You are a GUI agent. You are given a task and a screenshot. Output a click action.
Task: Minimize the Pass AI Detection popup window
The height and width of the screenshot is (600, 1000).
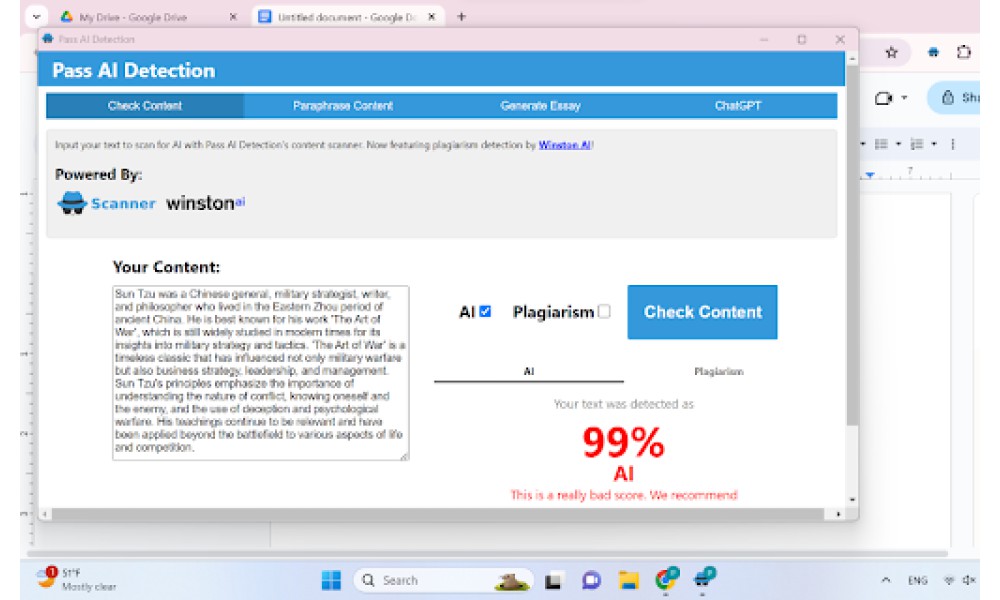[763, 40]
